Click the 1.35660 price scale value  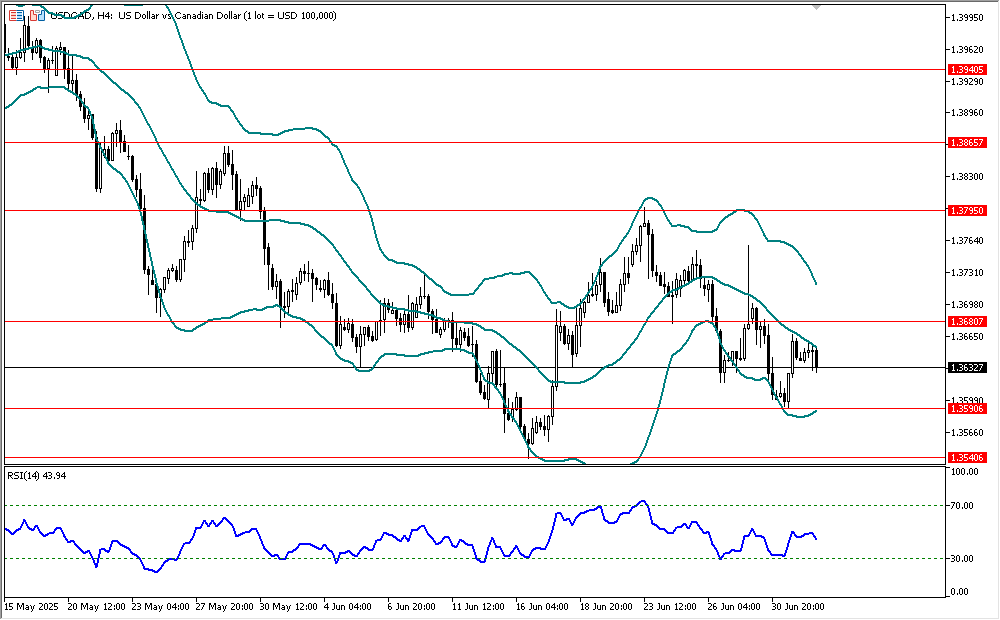(967, 432)
